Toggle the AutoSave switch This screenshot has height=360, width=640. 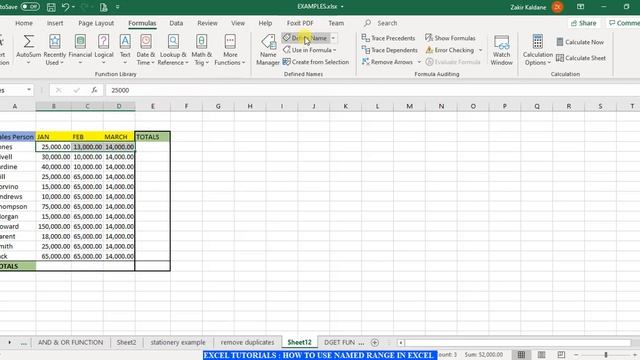click(x=30, y=7)
